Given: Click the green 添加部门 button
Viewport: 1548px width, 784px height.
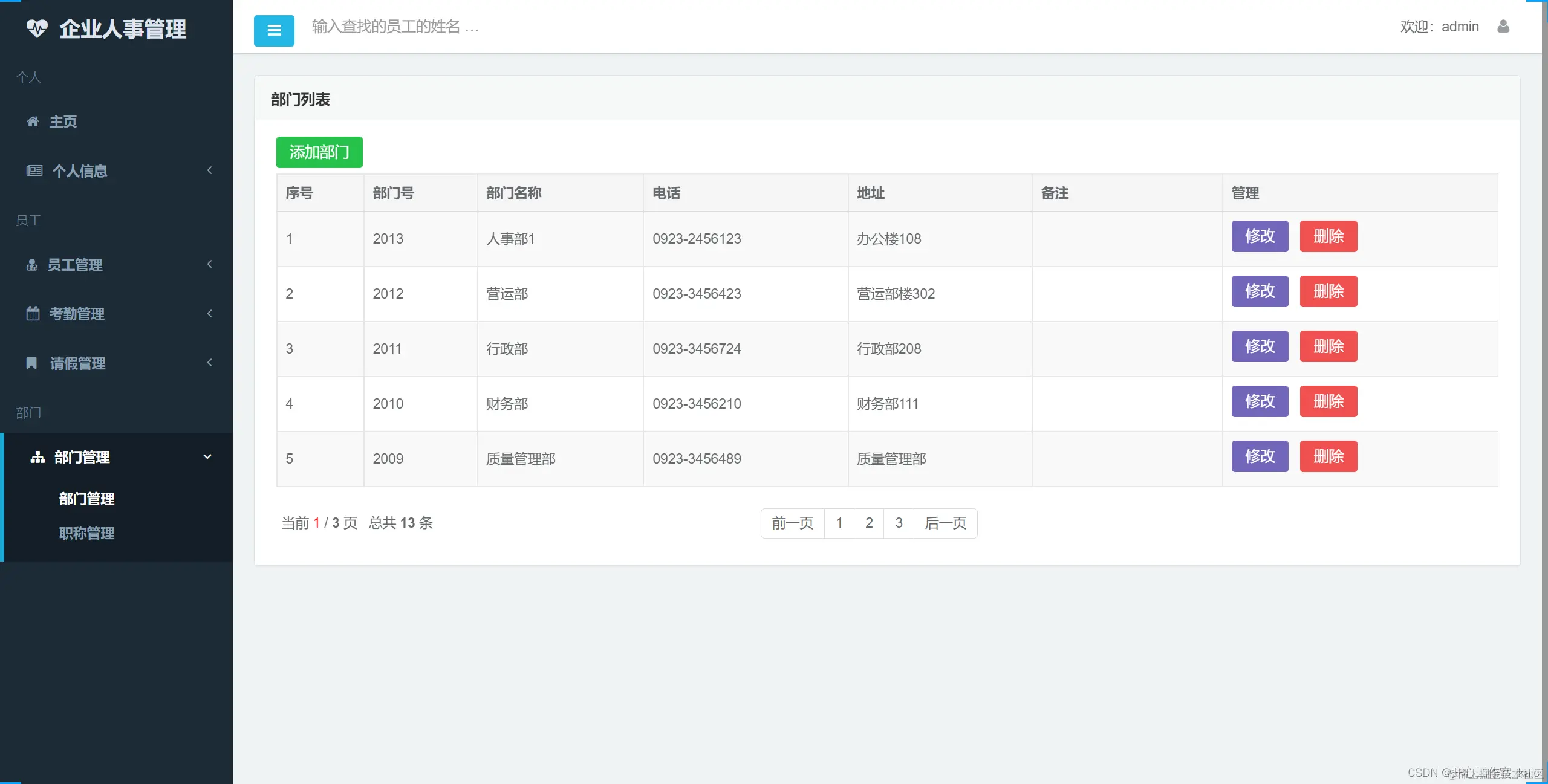Looking at the screenshot, I should (319, 152).
